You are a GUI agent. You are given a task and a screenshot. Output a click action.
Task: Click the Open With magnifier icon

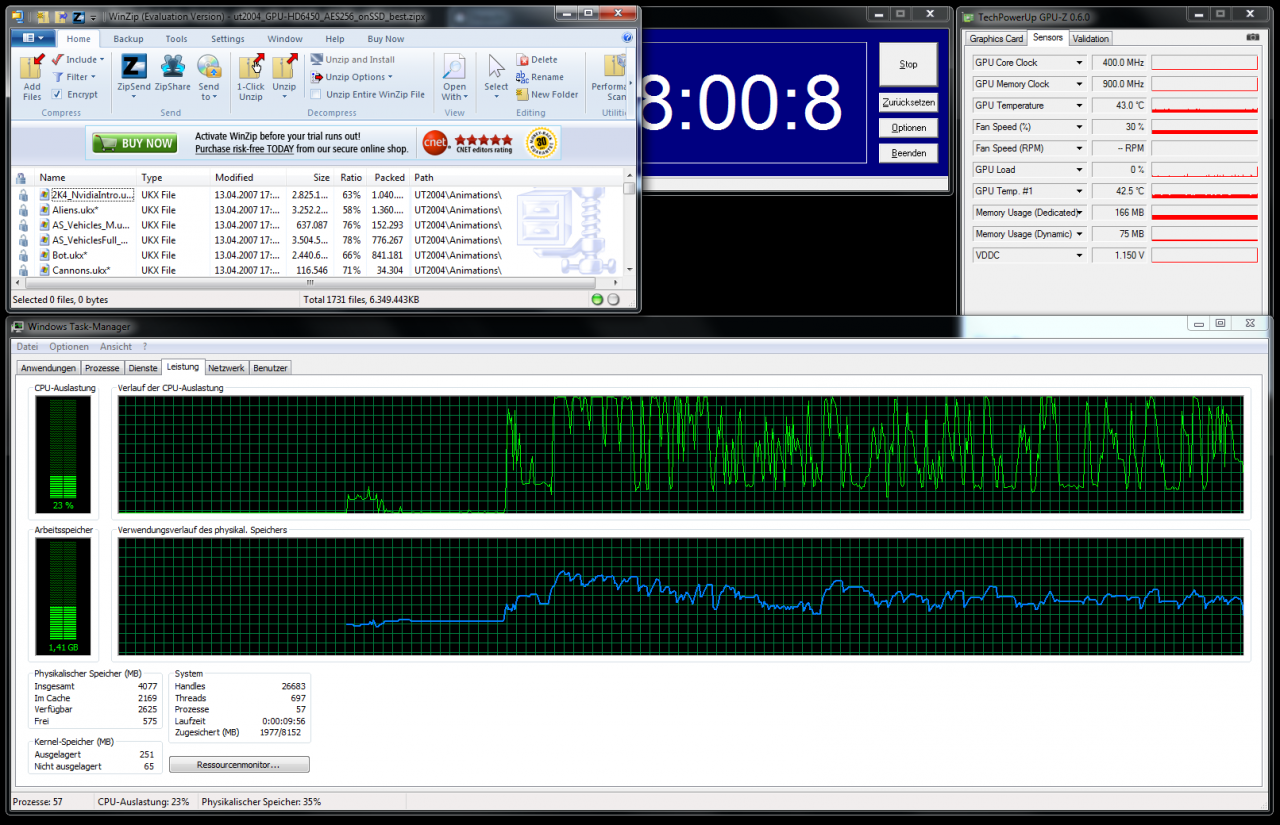click(x=454, y=67)
